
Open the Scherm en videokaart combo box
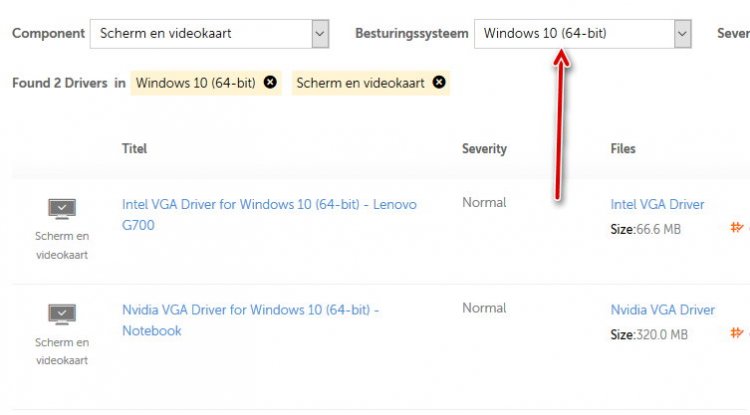pos(210,34)
